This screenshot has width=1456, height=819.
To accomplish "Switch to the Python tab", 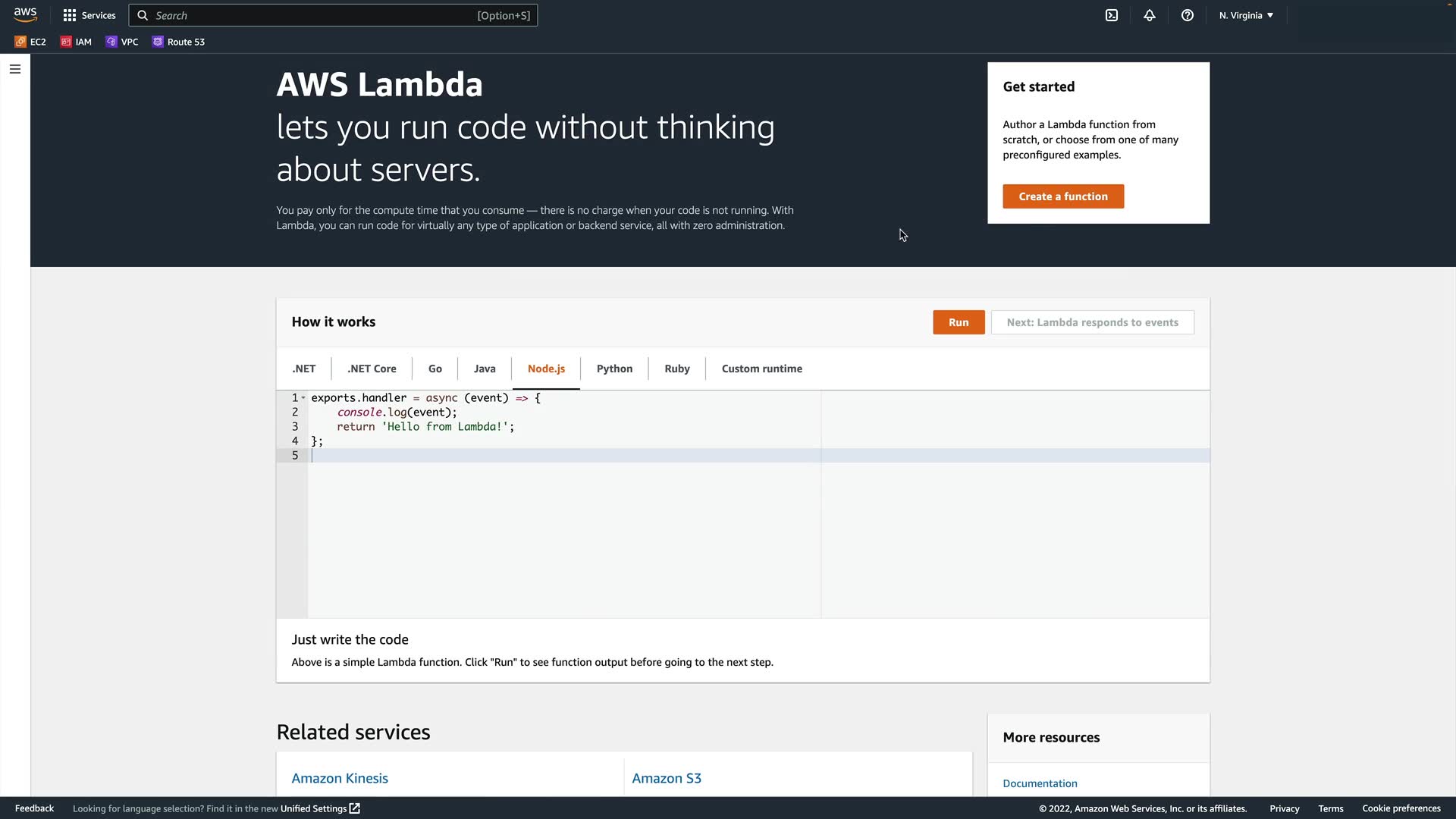I will 614,369.
